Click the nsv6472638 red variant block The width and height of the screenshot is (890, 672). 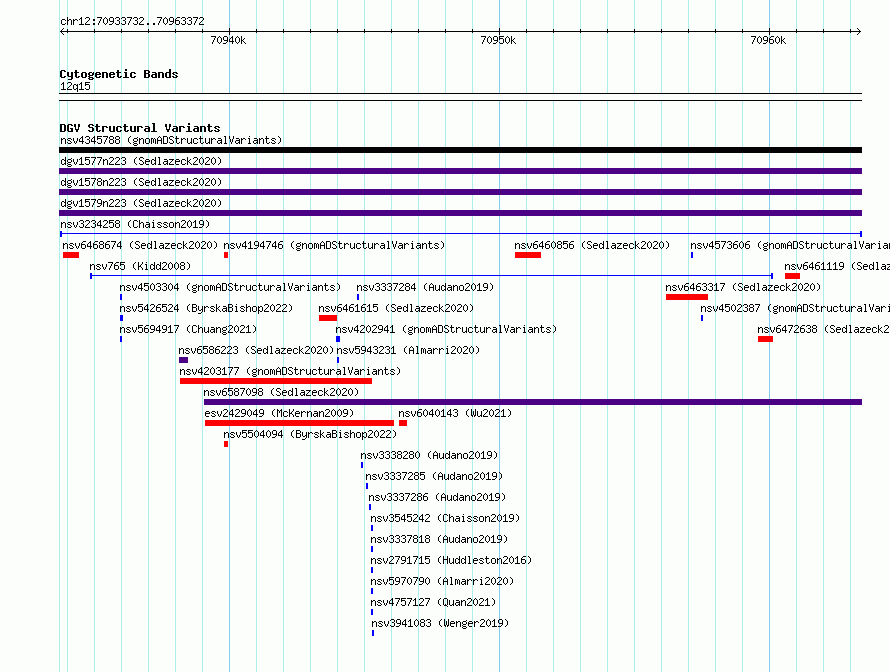[765, 339]
